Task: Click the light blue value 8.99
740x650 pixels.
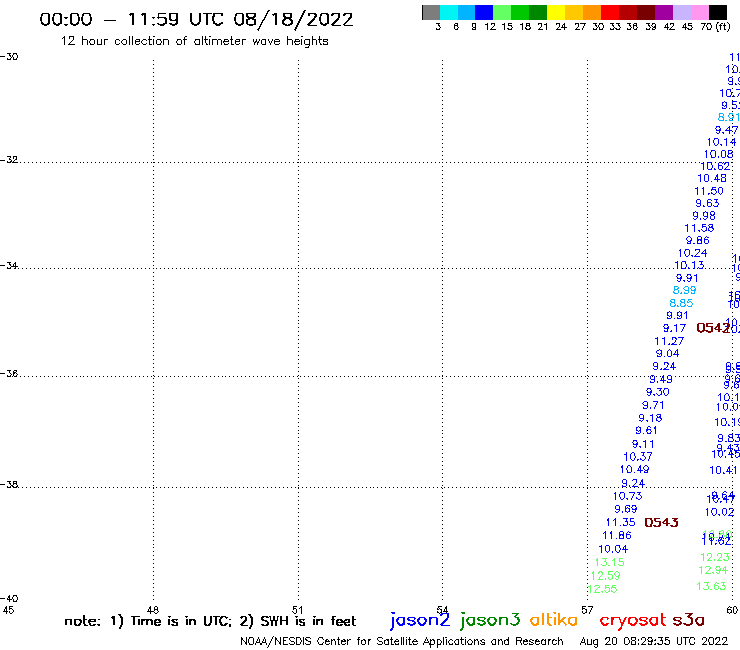Action: pos(684,290)
